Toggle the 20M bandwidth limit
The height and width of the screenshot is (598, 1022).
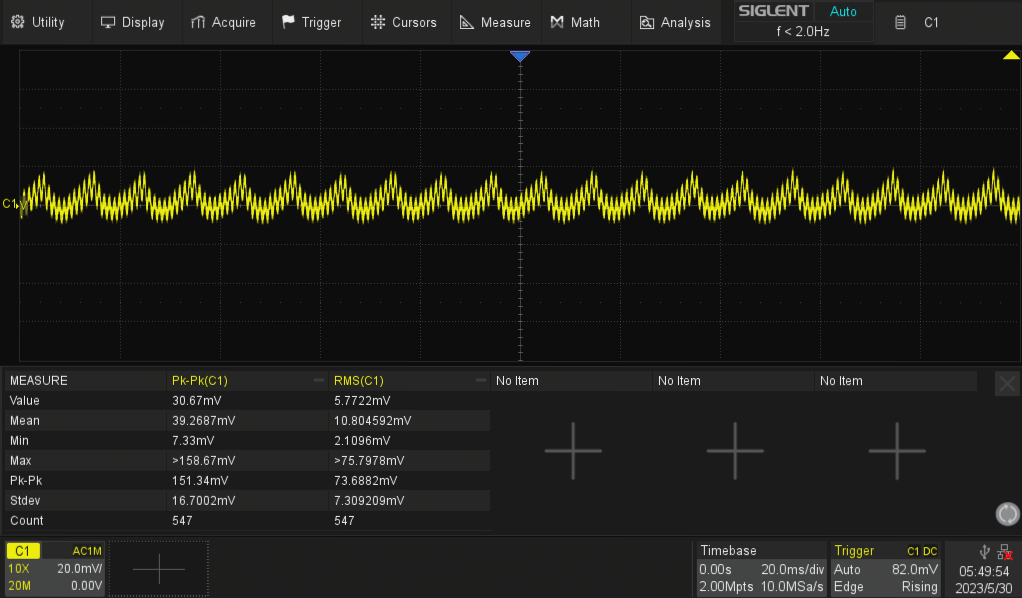click(20, 585)
